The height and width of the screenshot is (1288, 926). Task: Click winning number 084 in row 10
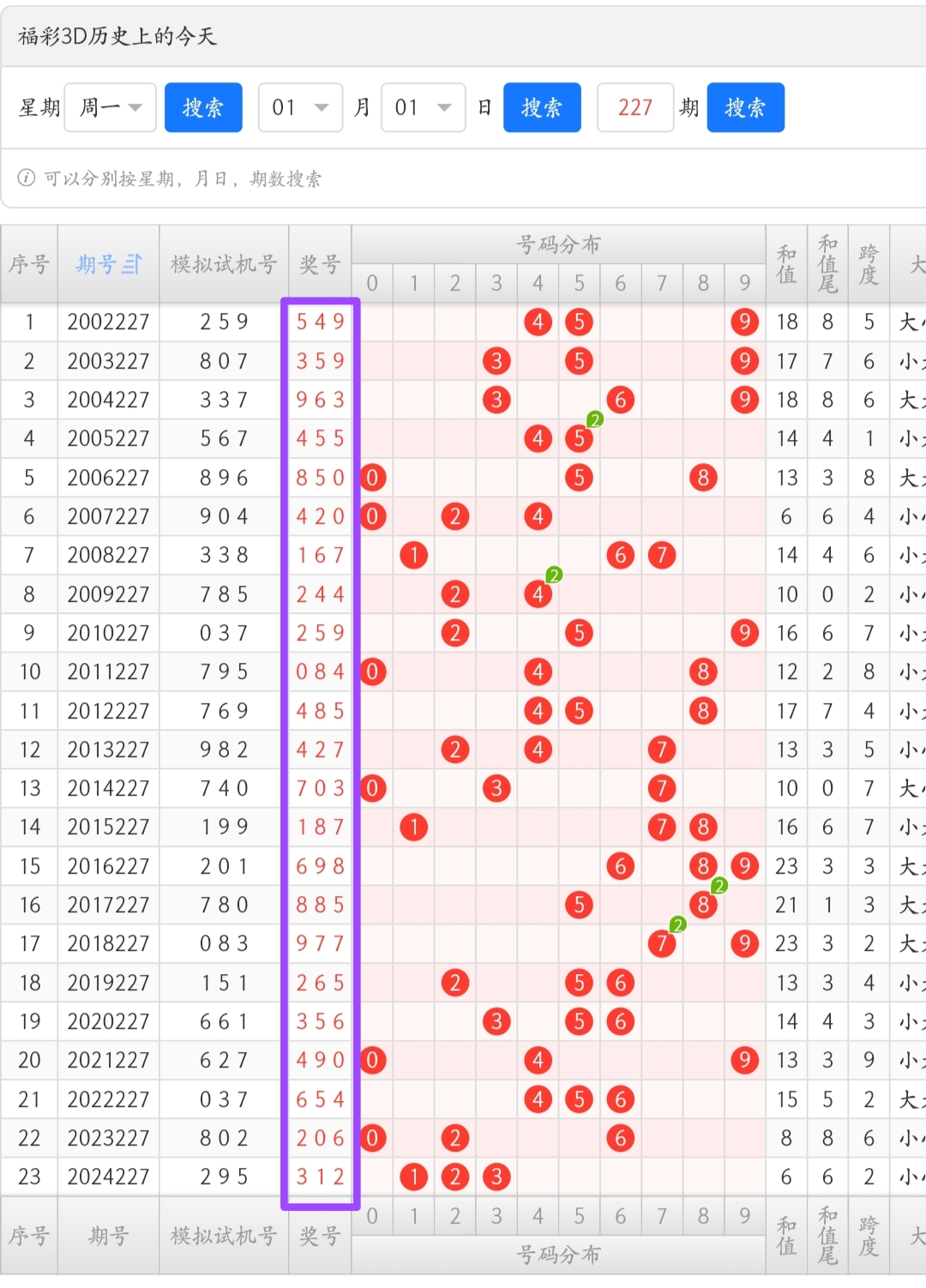320,671
